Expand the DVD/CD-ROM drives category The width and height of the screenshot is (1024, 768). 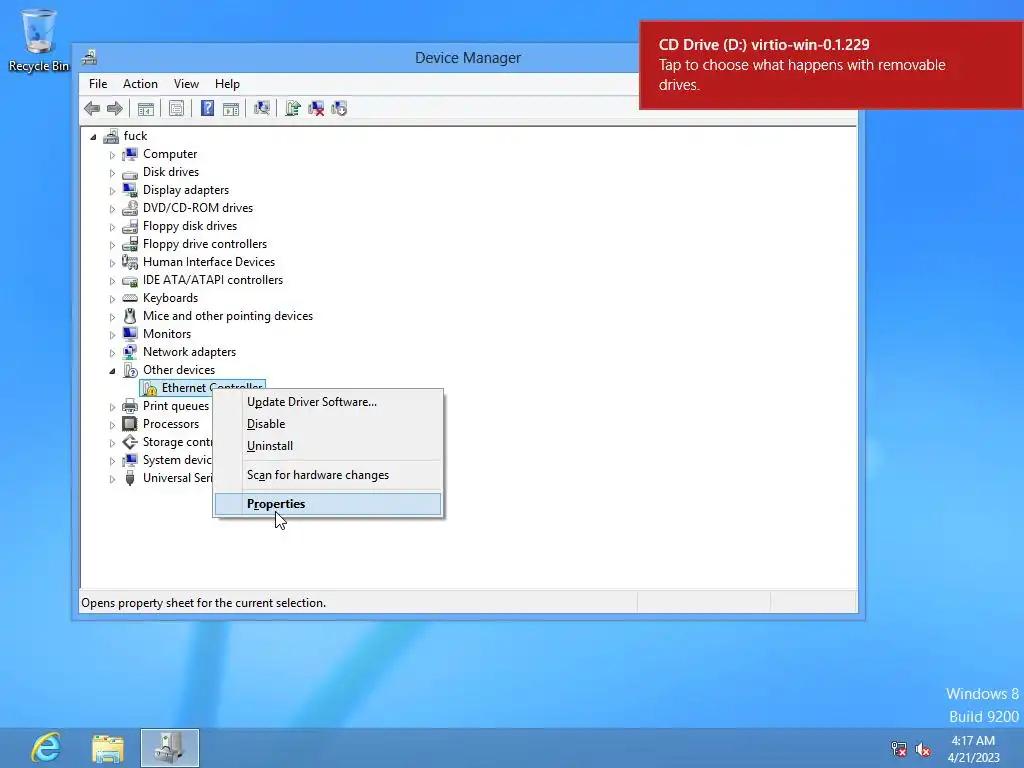[112, 209]
